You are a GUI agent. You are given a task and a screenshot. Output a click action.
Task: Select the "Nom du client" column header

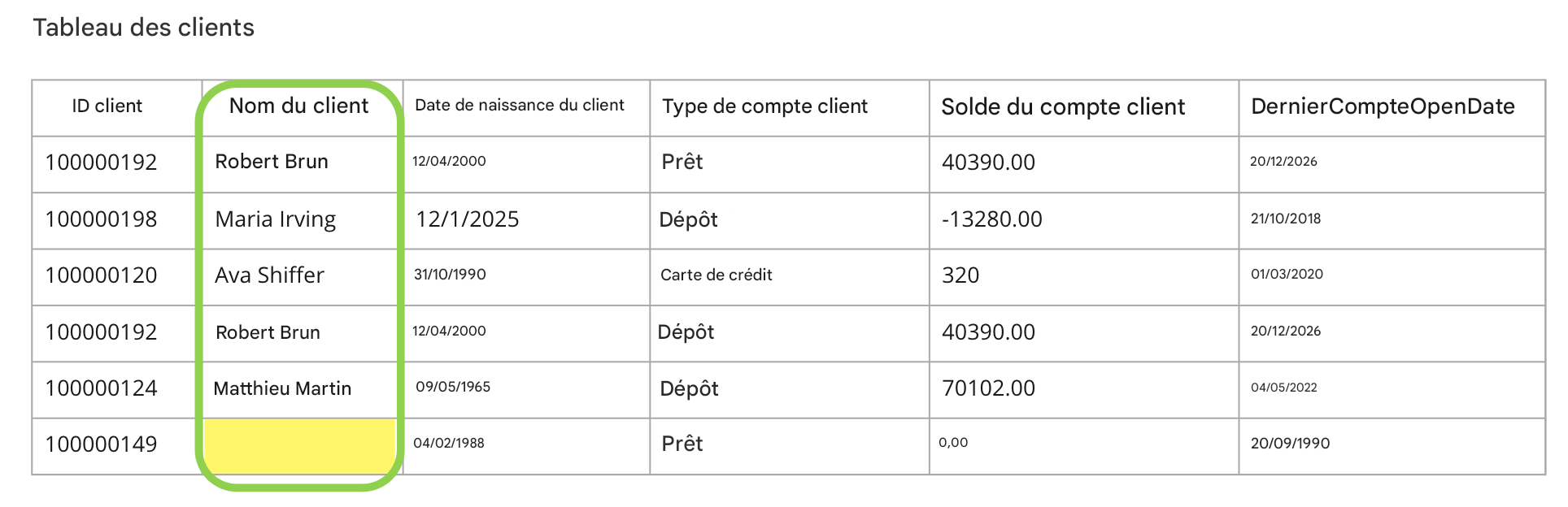click(x=298, y=106)
